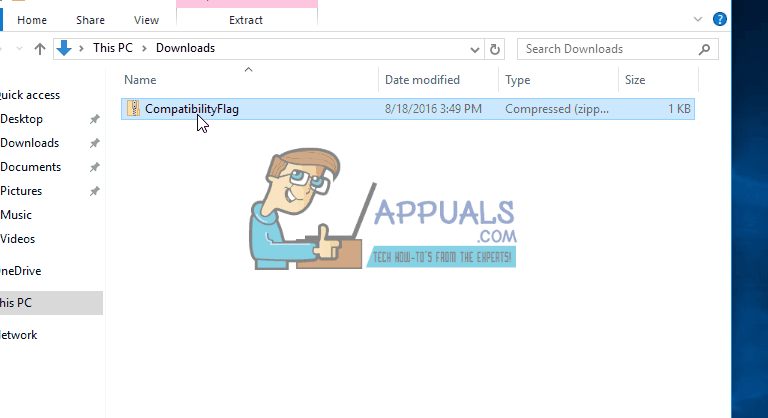Expand the ribbon with the chevron
This screenshot has height=418, width=768.
point(698,20)
